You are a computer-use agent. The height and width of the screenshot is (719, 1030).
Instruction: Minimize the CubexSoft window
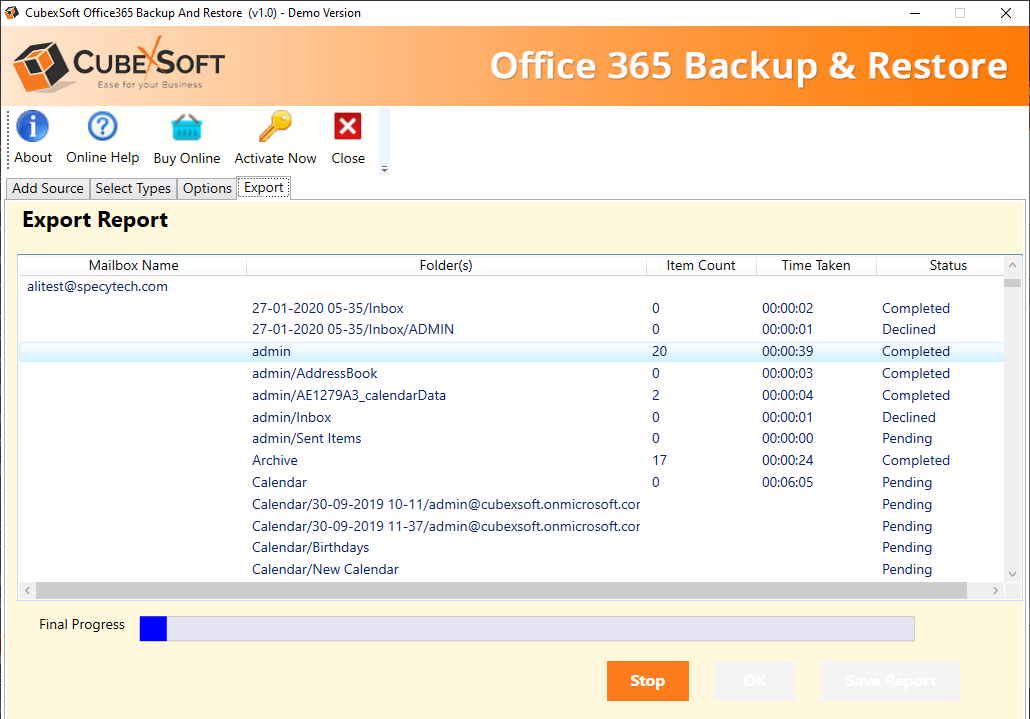point(914,13)
